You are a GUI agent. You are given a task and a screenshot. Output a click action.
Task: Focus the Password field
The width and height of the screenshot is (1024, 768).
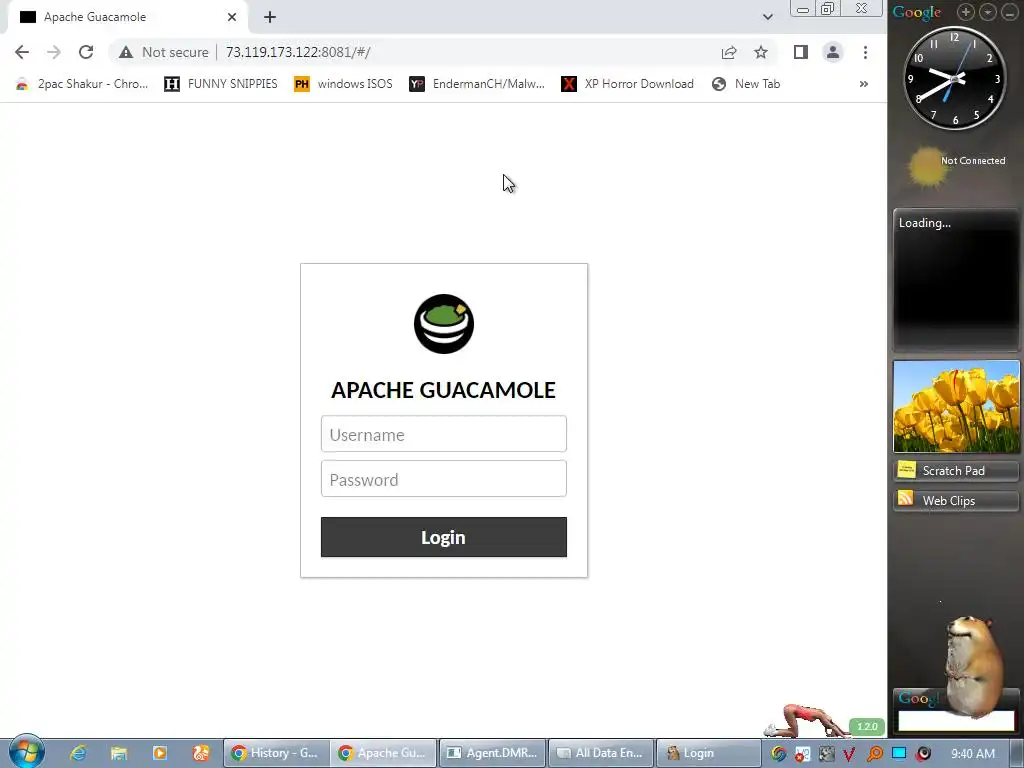443,479
